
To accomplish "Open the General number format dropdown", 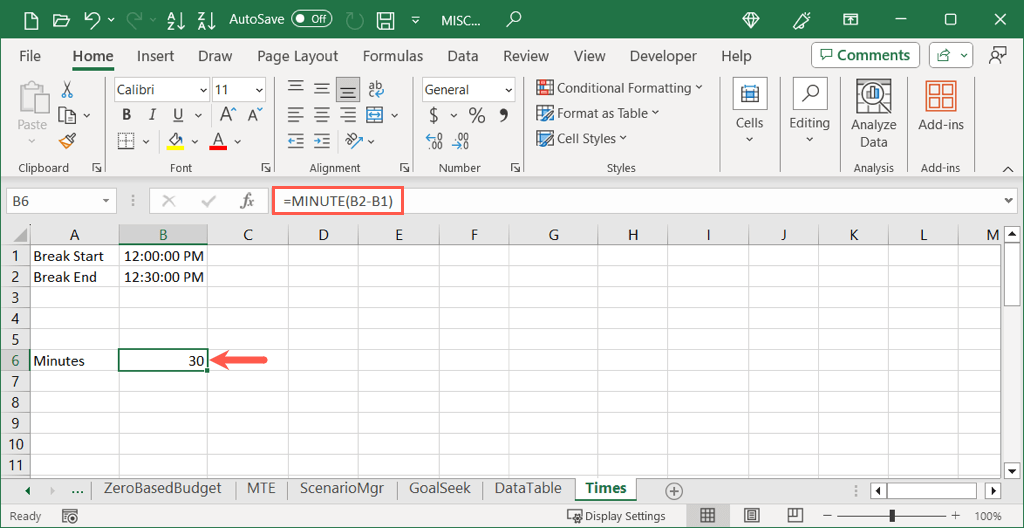I will point(509,90).
